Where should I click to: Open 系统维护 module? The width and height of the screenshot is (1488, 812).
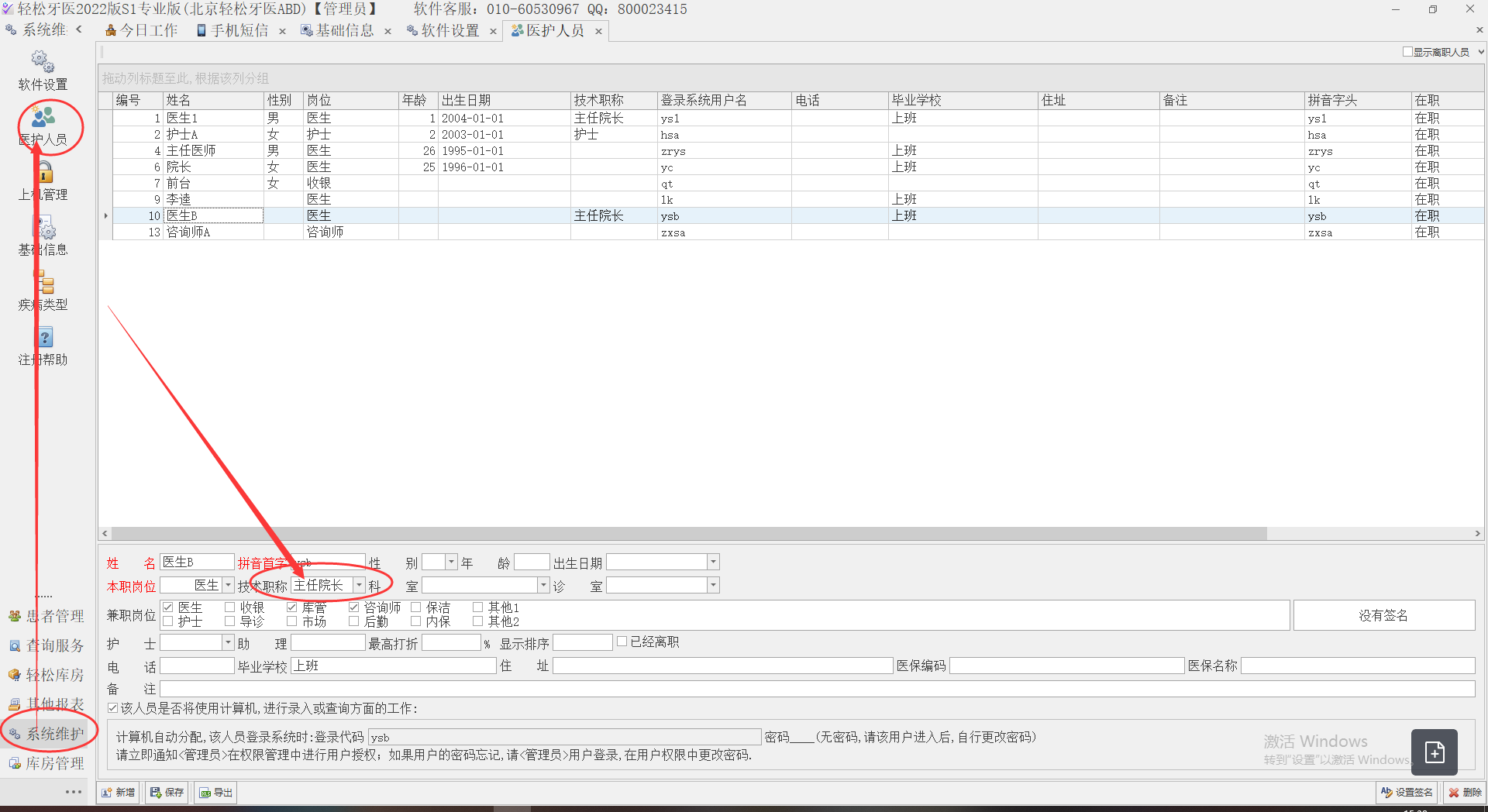click(46, 734)
